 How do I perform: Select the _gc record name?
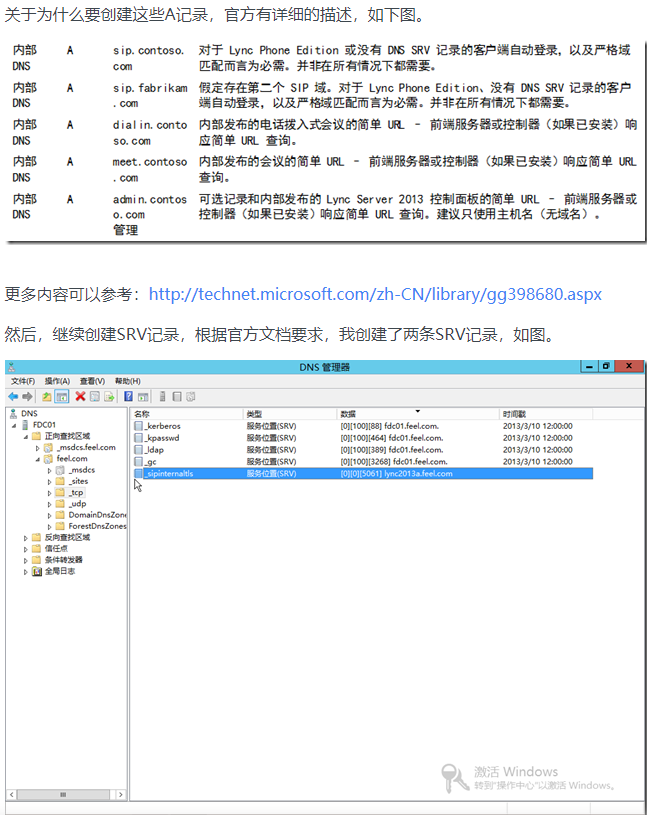coord(151,462)
